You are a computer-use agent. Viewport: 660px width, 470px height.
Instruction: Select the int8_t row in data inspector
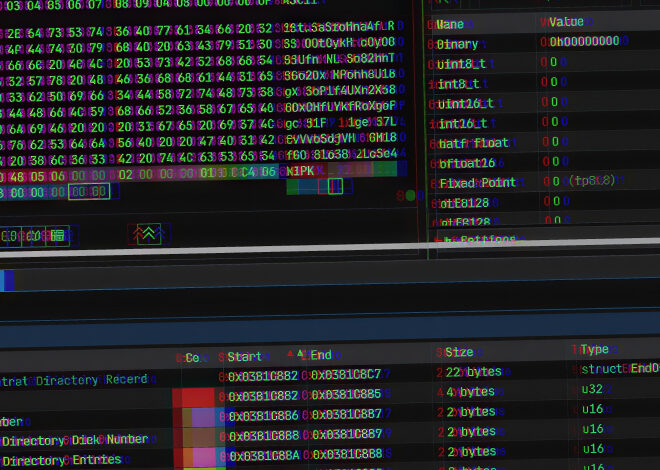click(x=543, y=82)
